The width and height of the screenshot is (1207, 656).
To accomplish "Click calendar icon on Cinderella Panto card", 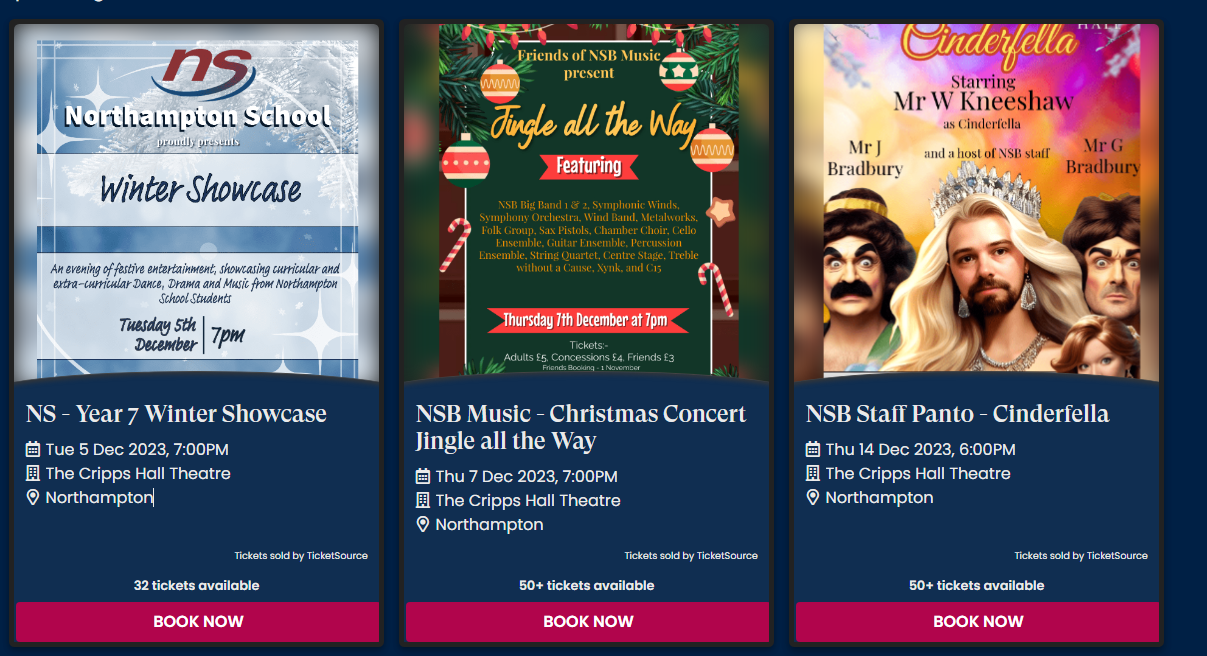I will pos(813,450).
